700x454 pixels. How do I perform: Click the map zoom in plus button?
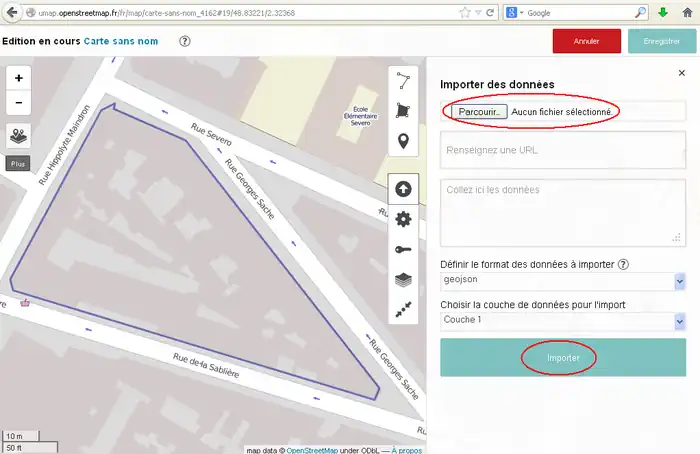point(19,77)
